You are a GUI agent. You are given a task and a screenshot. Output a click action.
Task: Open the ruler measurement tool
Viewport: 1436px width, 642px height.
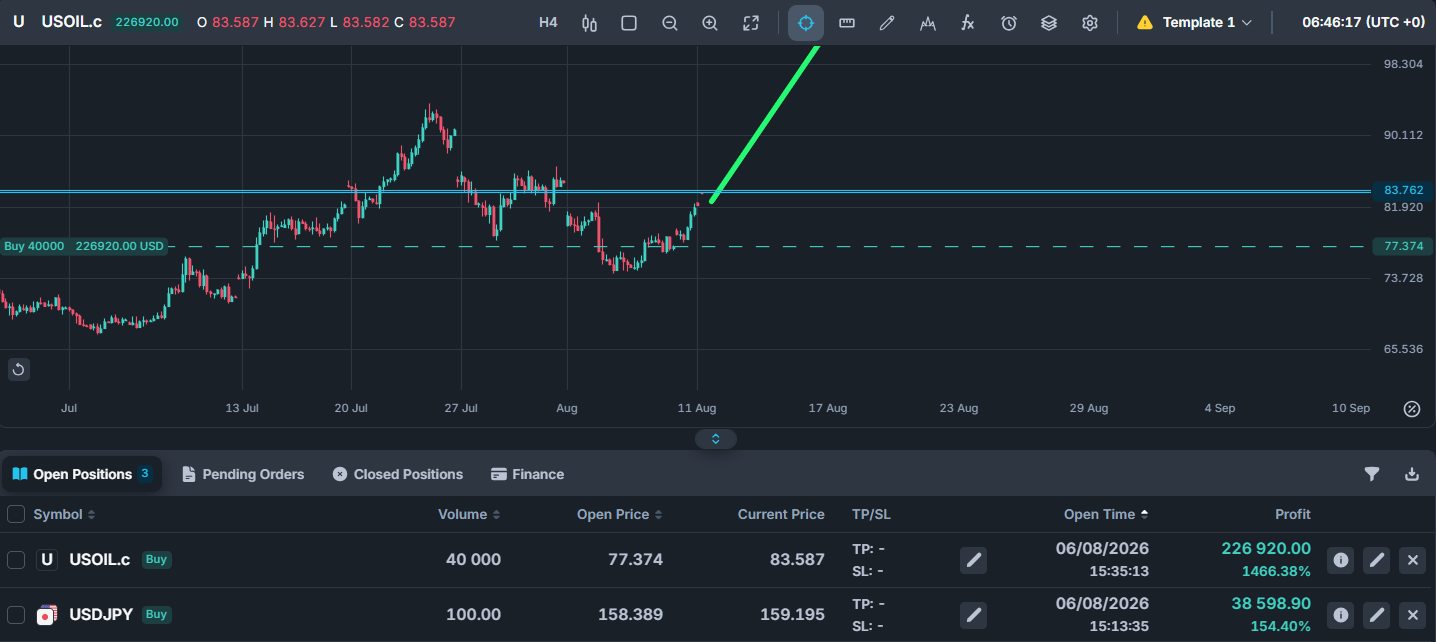click(847, 23)
